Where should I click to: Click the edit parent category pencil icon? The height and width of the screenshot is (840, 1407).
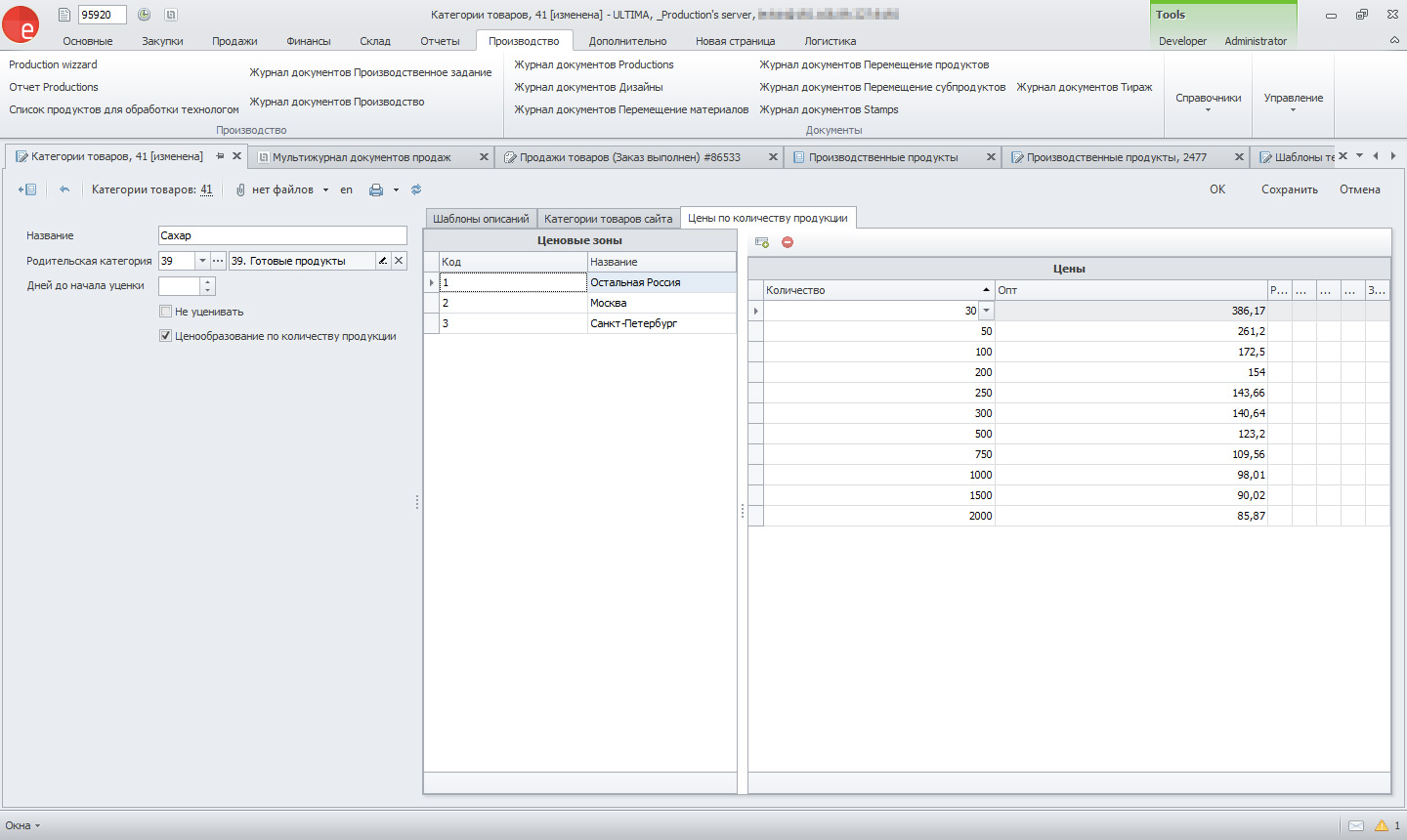[383, 261]
